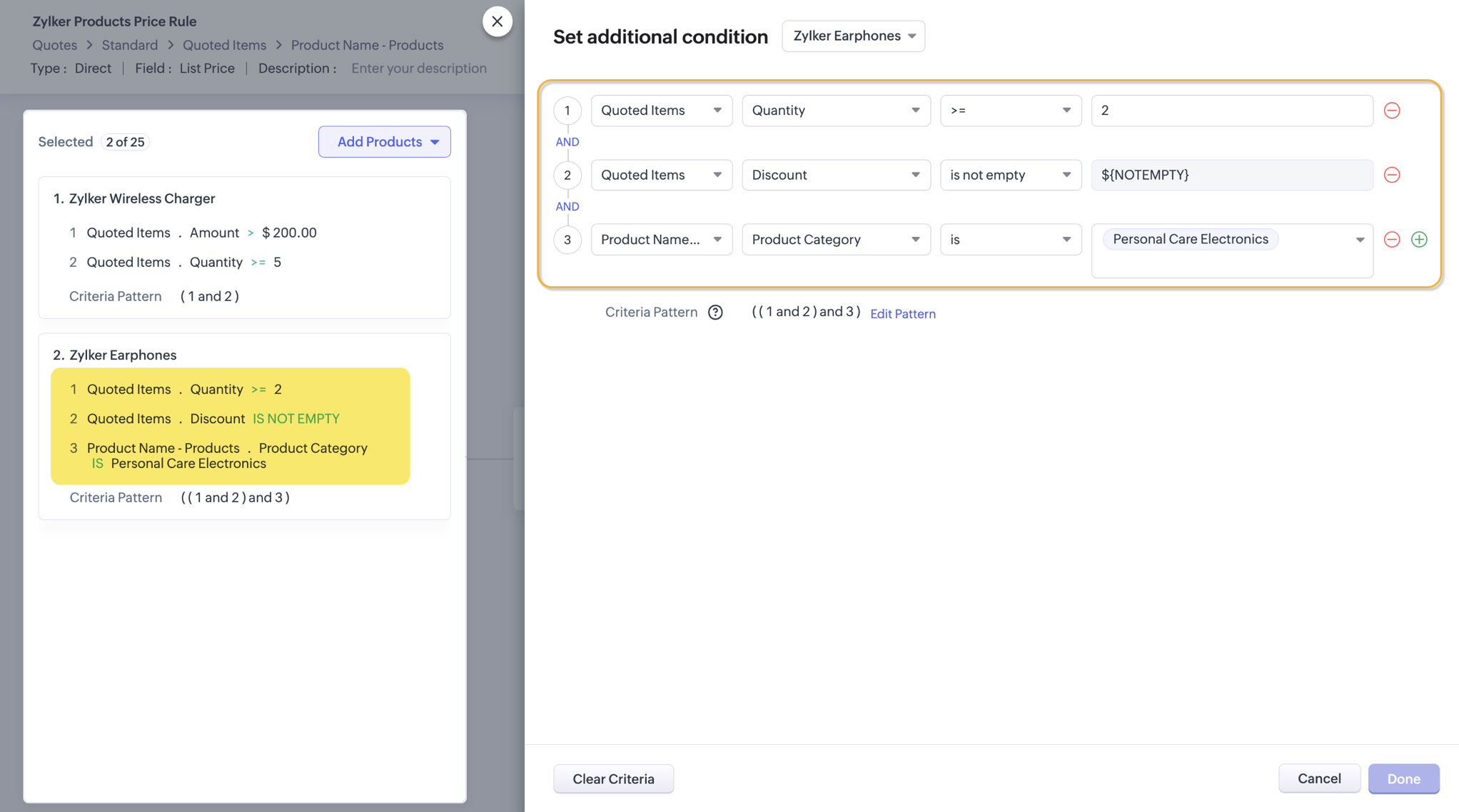Add a new condition with plus icon
The image size is (1459, 812).
click(1419, 240)
